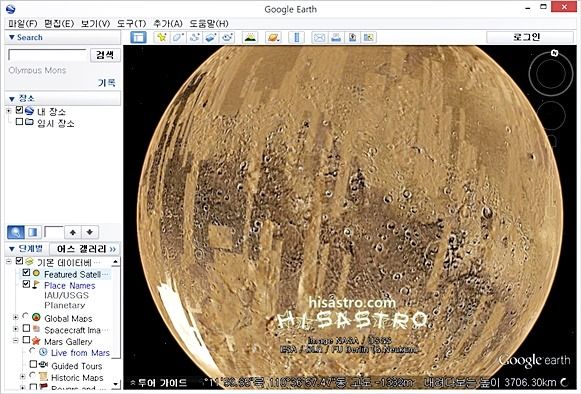
Task: Add a new placemark using pushpin icon
Action: (162, 37)
